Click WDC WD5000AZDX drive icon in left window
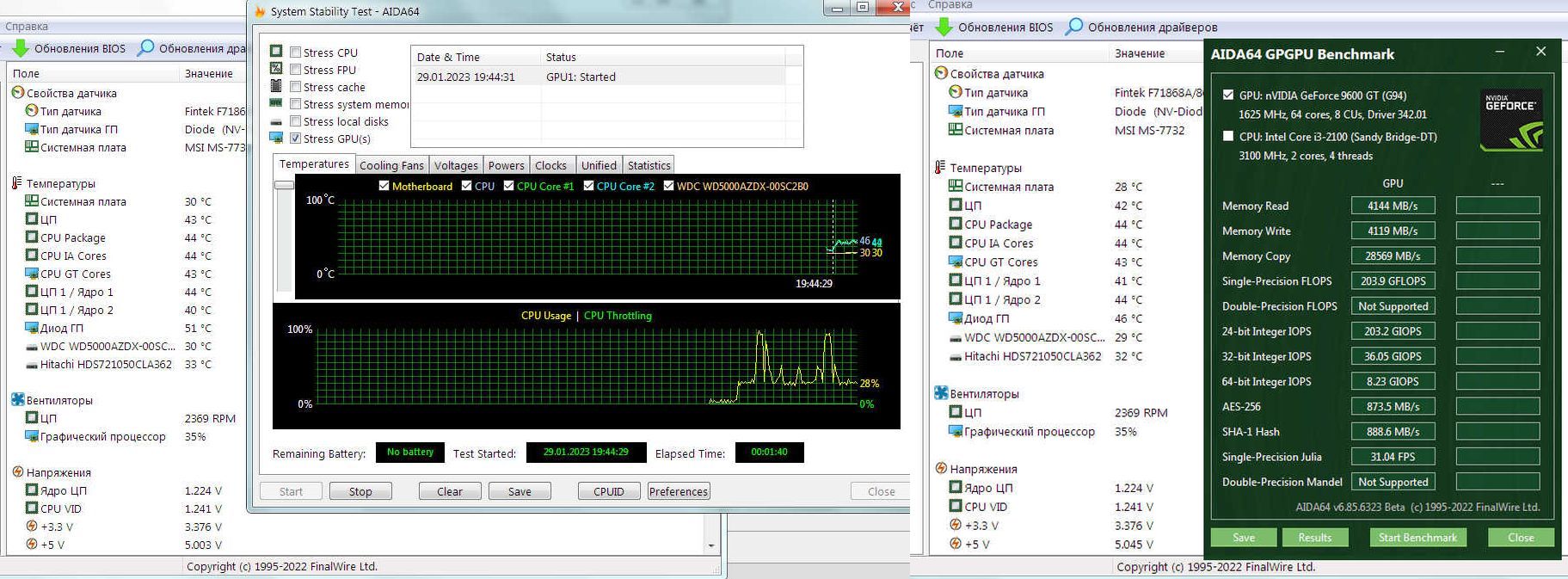The height and width of the screenshot is (579, 1568). (32, 347)
